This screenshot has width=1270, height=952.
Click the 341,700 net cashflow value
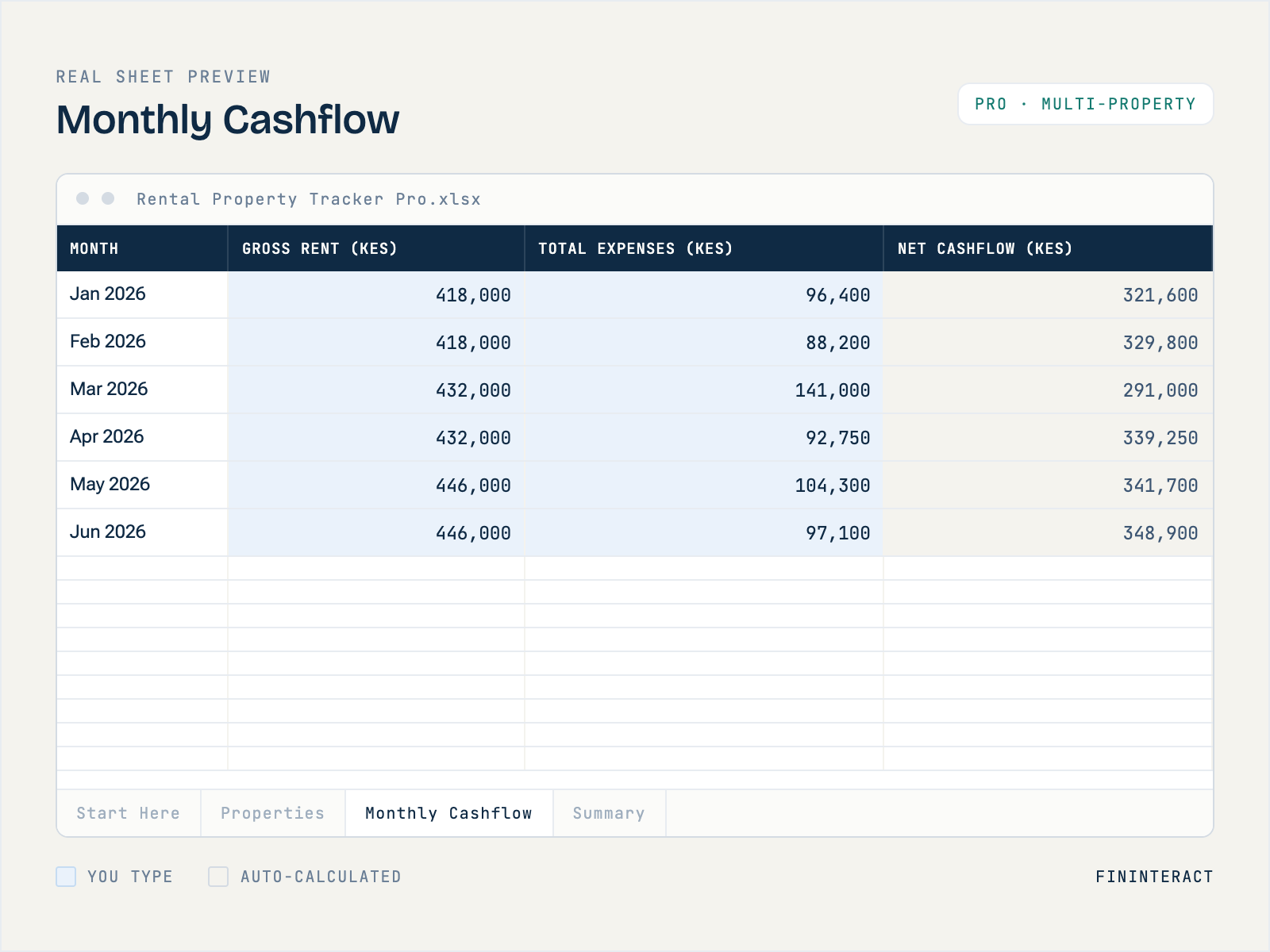1160,486
